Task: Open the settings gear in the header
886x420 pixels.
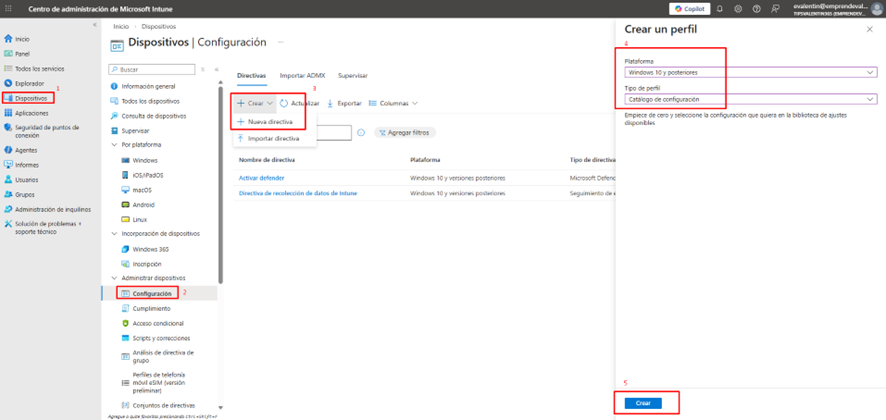Action: point(738,9)
